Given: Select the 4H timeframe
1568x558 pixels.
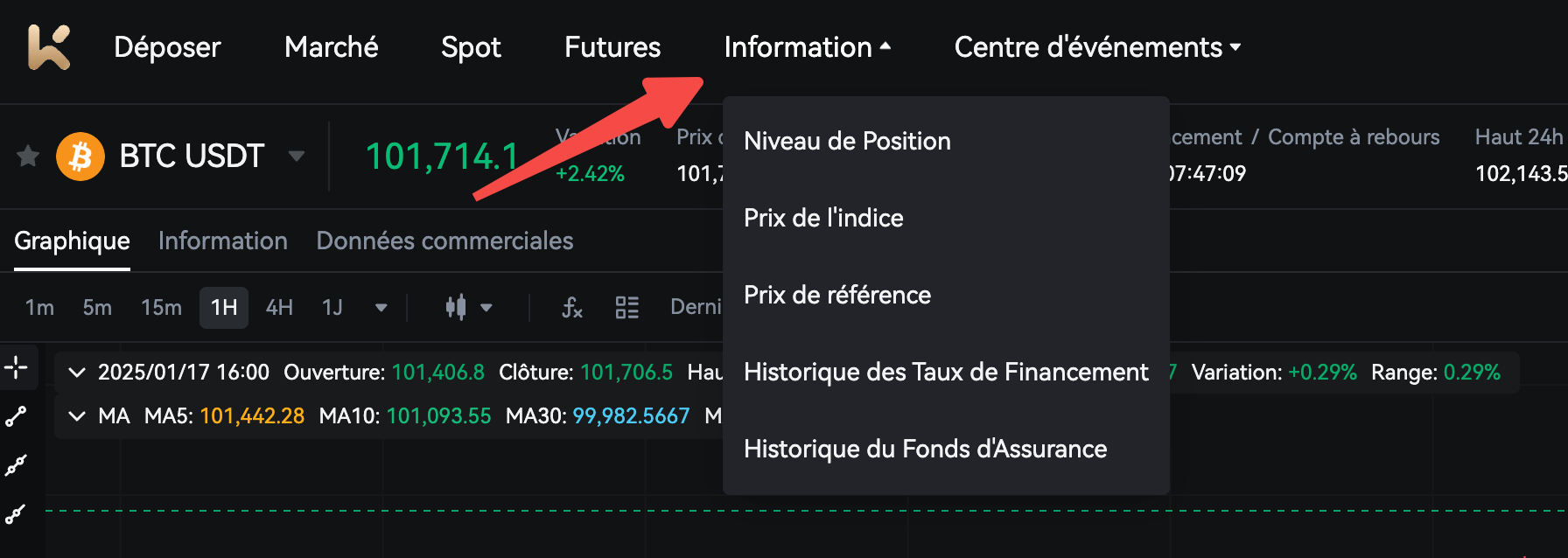Looking at the screenshot, I should pos(279,307).
